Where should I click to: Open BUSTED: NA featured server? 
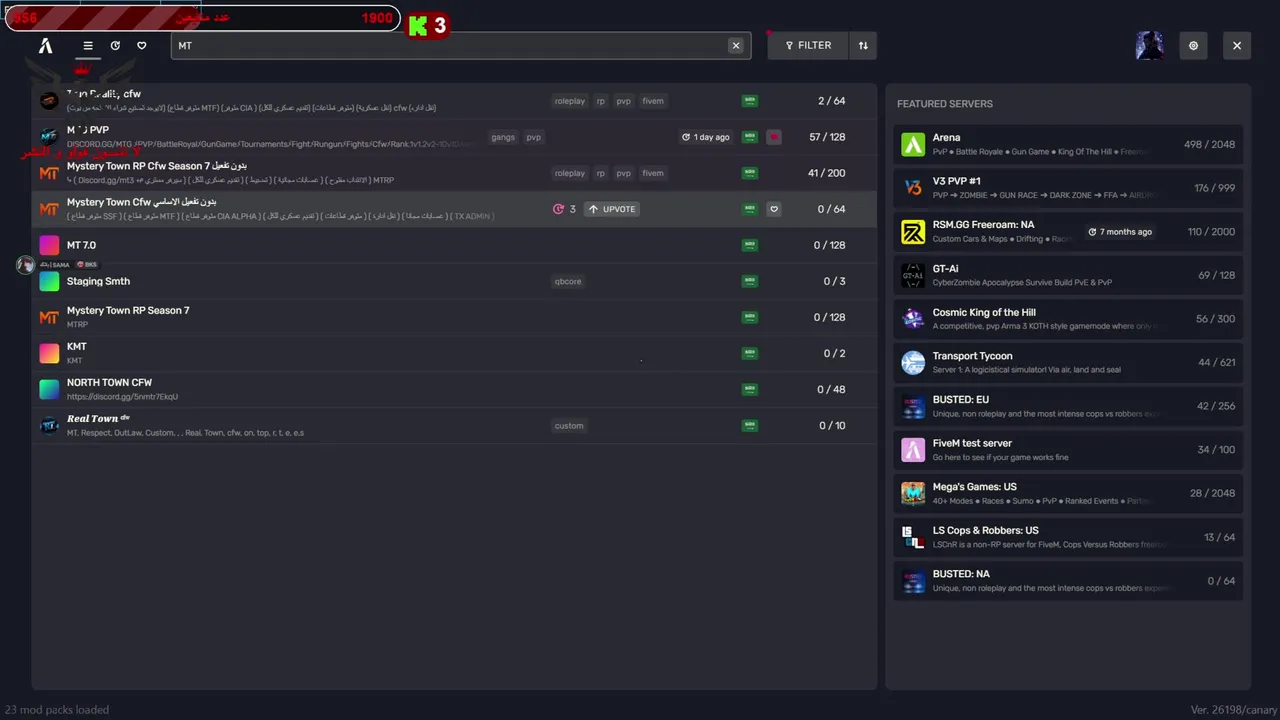(1068, 581)
